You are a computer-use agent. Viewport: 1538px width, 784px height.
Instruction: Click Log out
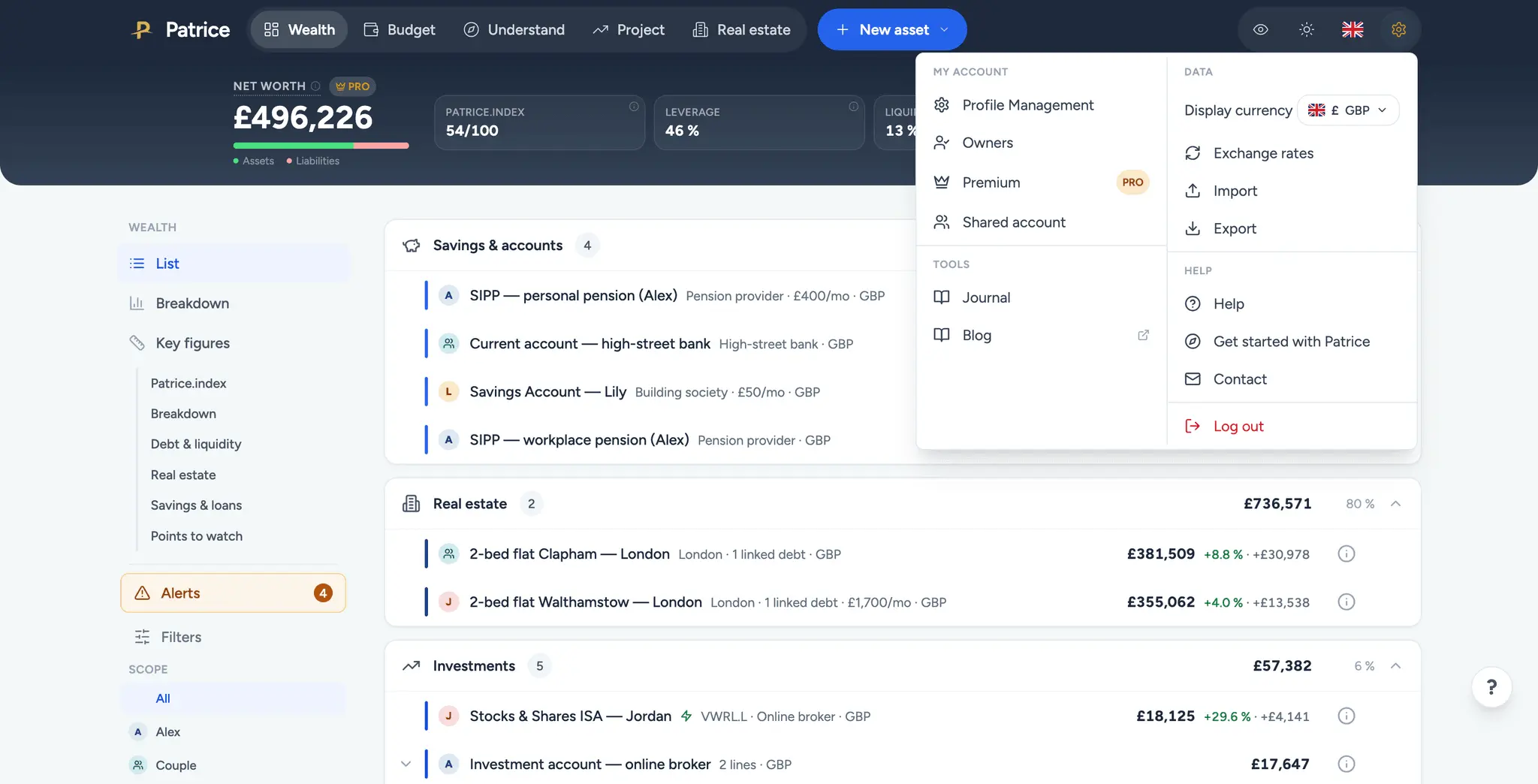coord(1292,427)
